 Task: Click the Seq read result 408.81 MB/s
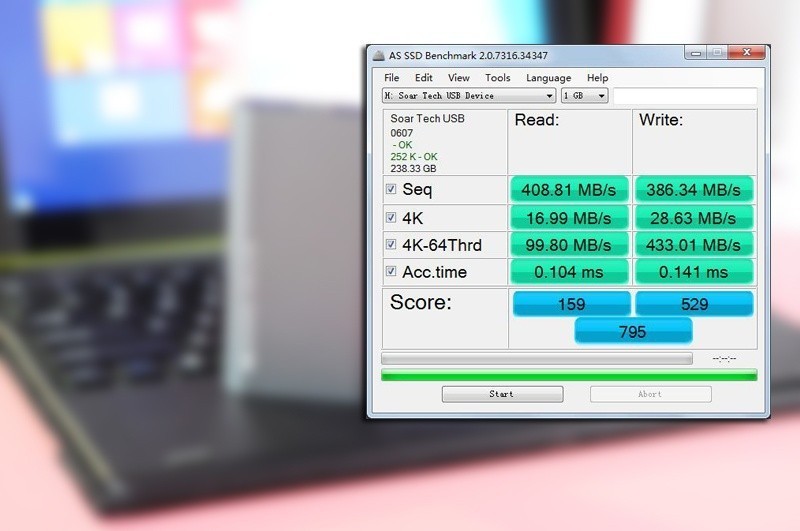click(x=569, y=190)
